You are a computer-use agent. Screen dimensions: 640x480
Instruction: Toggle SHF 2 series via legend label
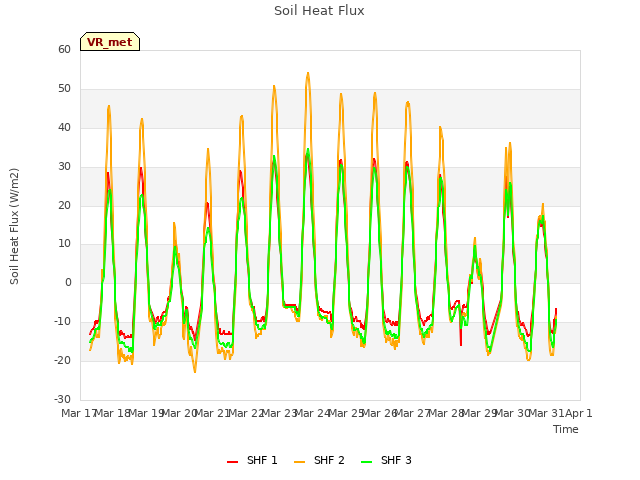(x=329, y=460)
